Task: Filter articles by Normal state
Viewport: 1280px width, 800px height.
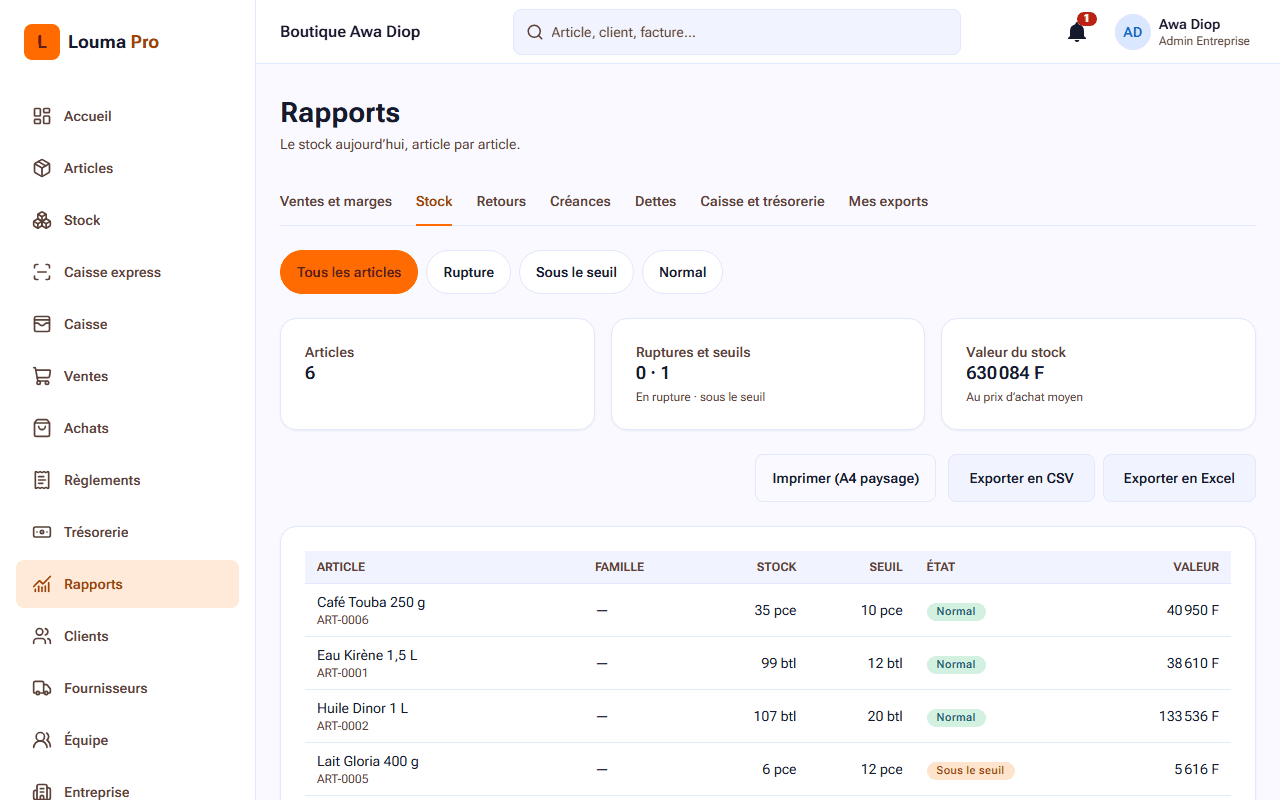Action: click(683, 272)
